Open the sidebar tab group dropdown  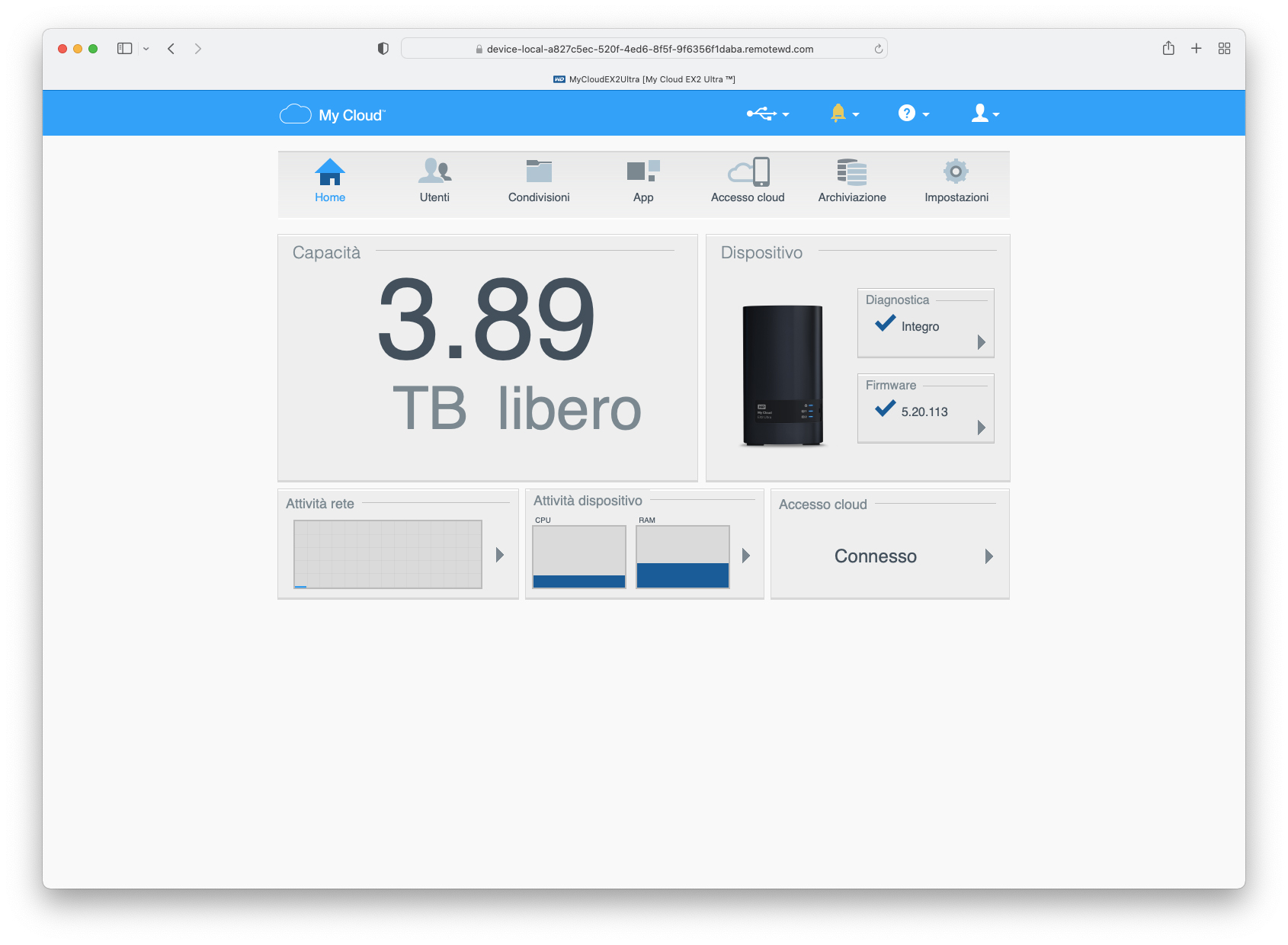[x=146, y=49]
